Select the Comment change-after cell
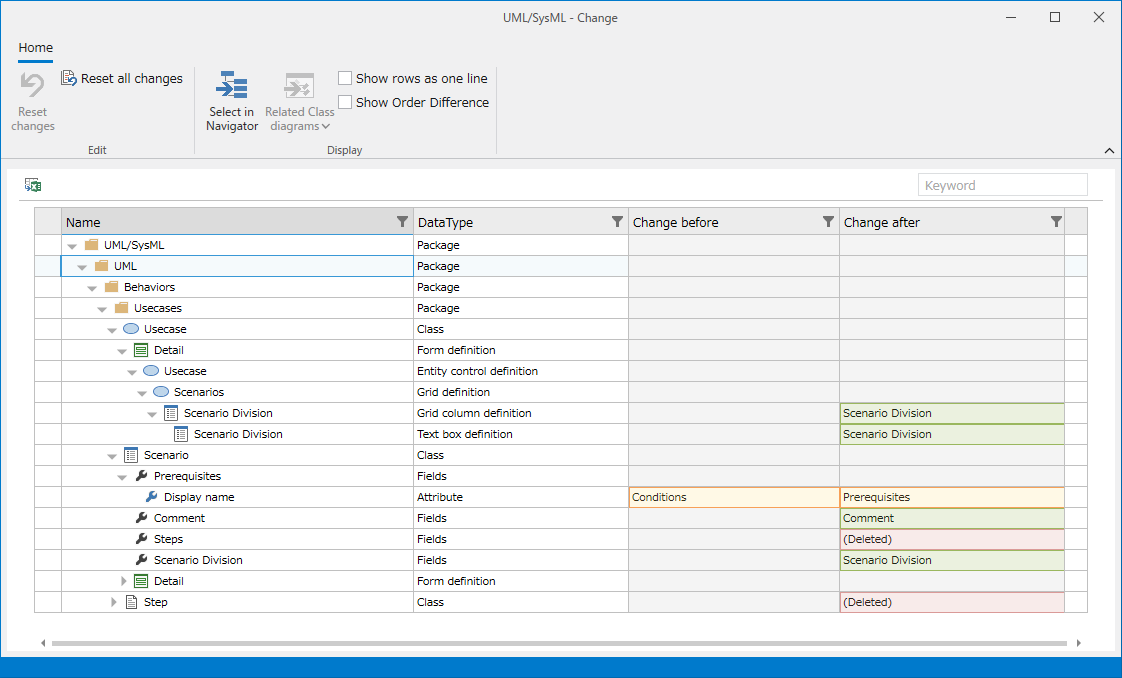The height and width of the screenshot is (678, 1122). click(x=952, y=518)
